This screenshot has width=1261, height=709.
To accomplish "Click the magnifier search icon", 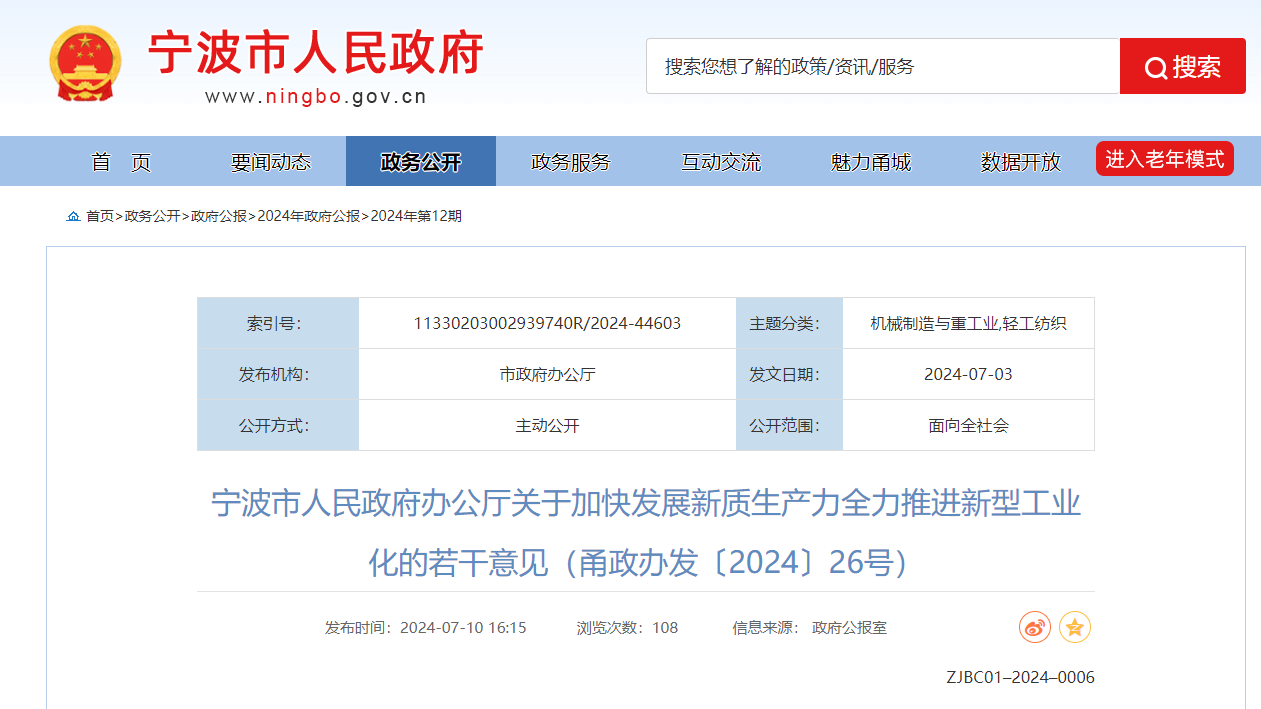I will pyautogui.click(x=1155, y=66).
